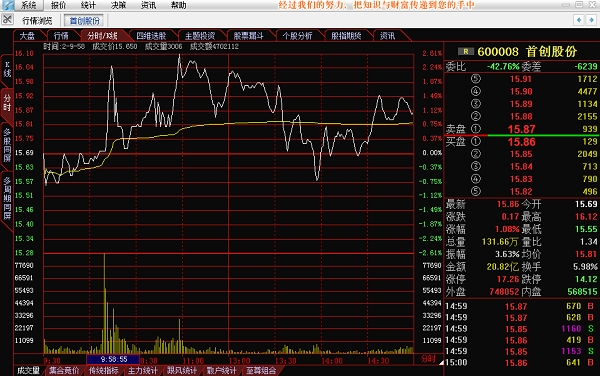
Task: Click the 内盘 value 568515
Action: tap(582, 291)
